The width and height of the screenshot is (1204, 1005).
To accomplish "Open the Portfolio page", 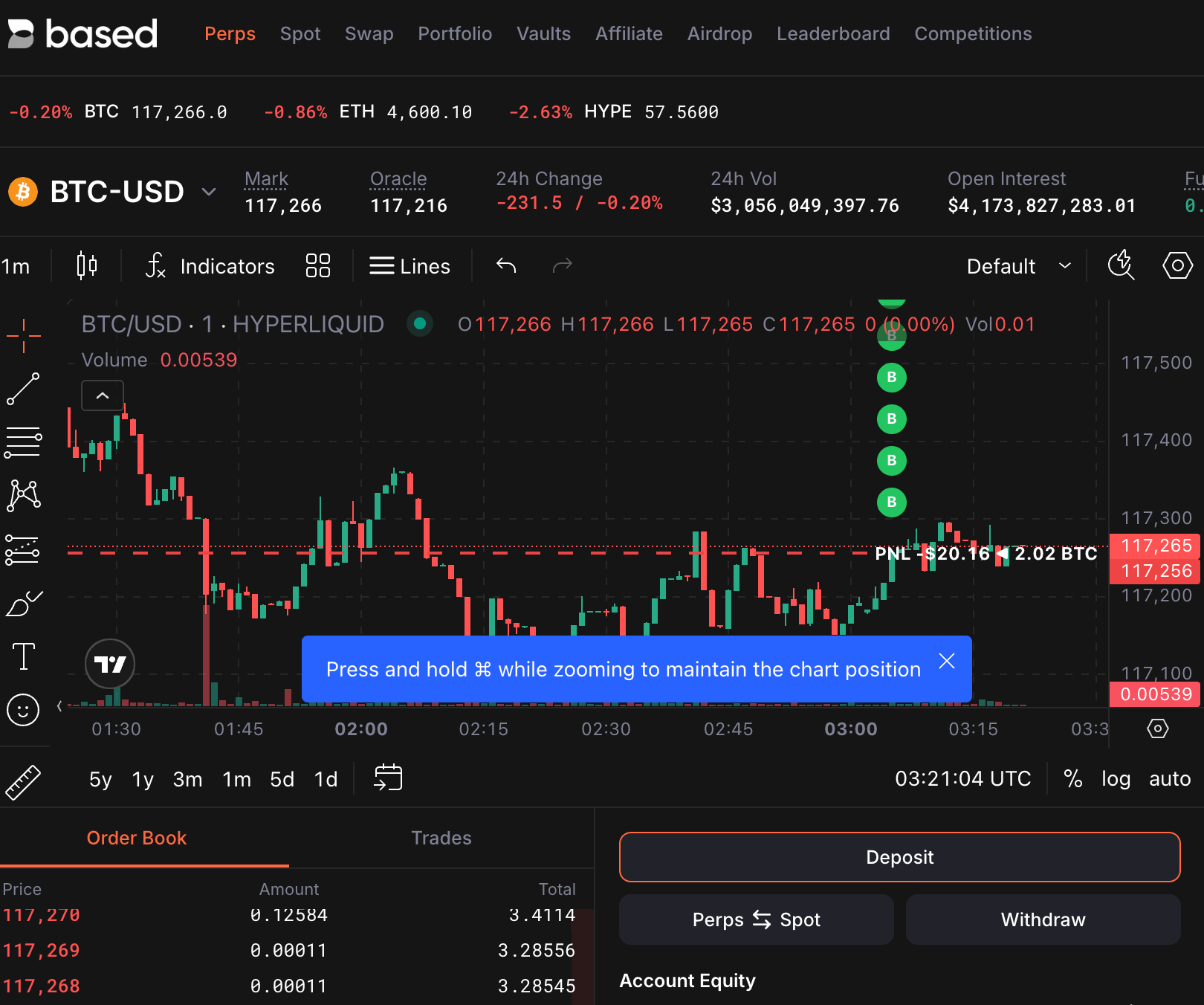I will tap(455, 33).
